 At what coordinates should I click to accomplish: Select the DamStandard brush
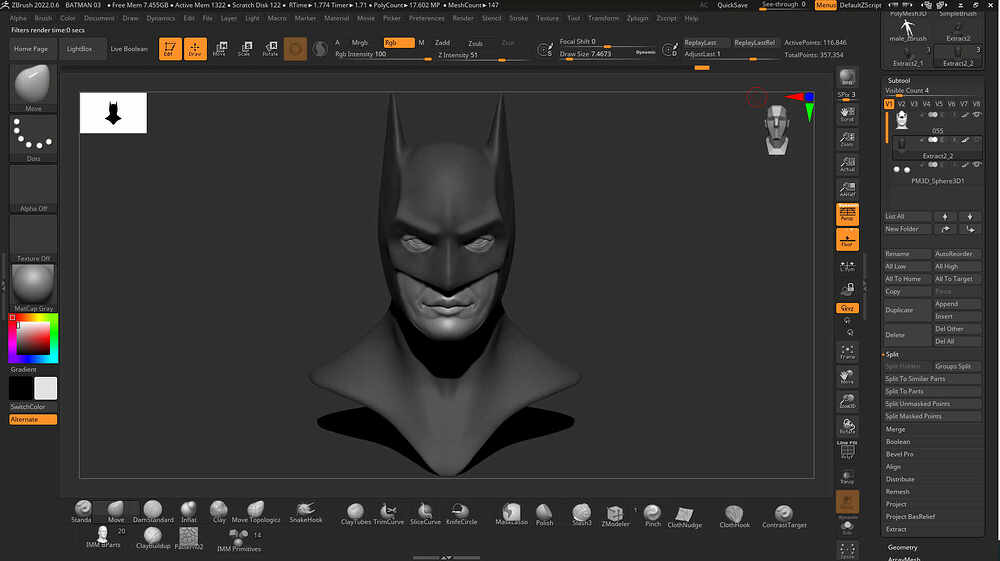tap(153, 511)
